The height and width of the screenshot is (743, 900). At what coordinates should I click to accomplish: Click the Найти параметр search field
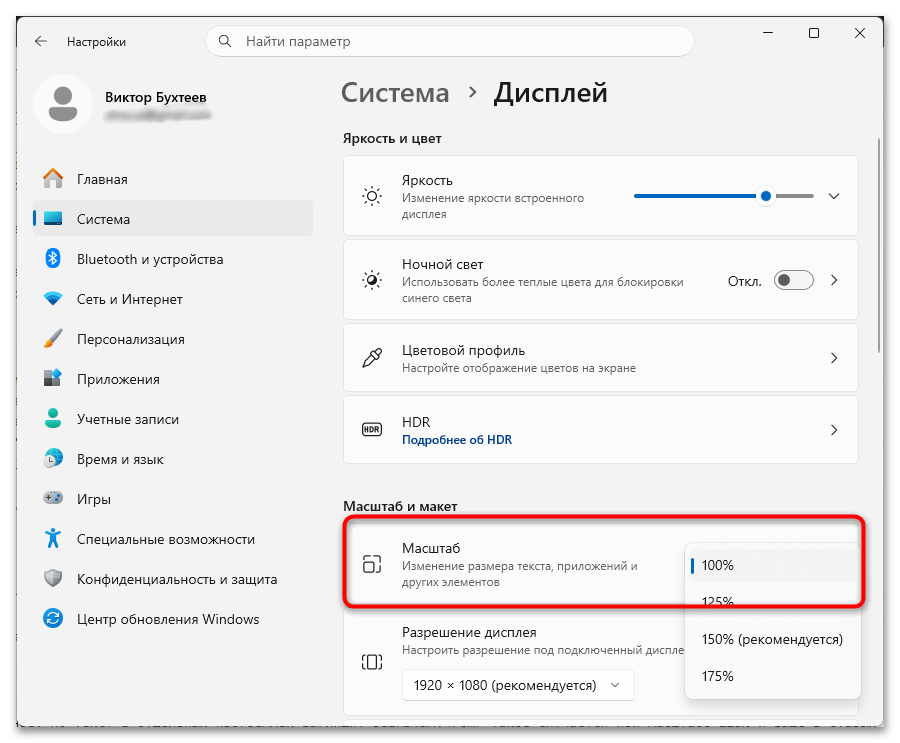click(450, 41)
